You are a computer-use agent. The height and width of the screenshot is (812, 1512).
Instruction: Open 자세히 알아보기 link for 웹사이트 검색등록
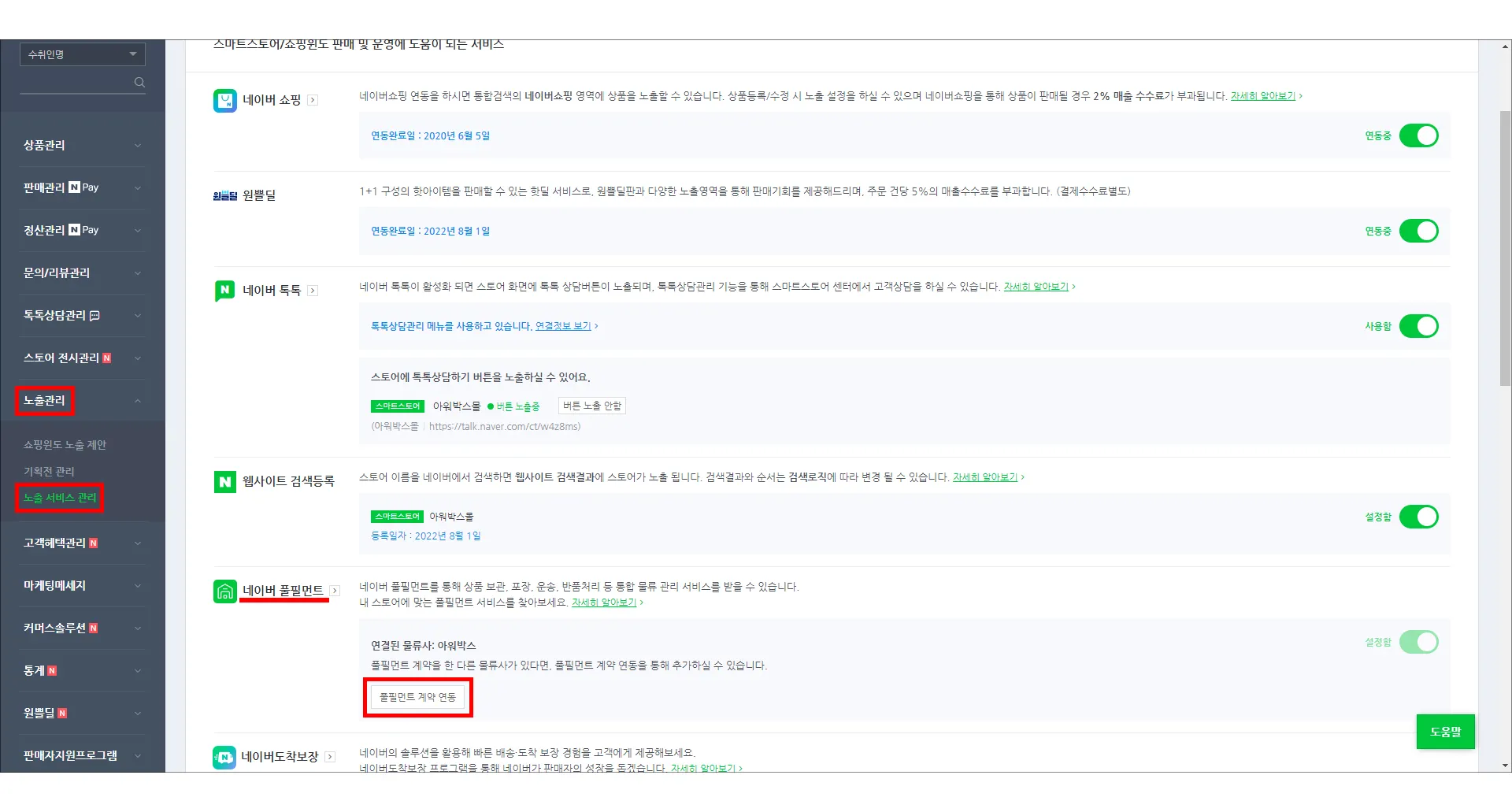click(985, 477)
